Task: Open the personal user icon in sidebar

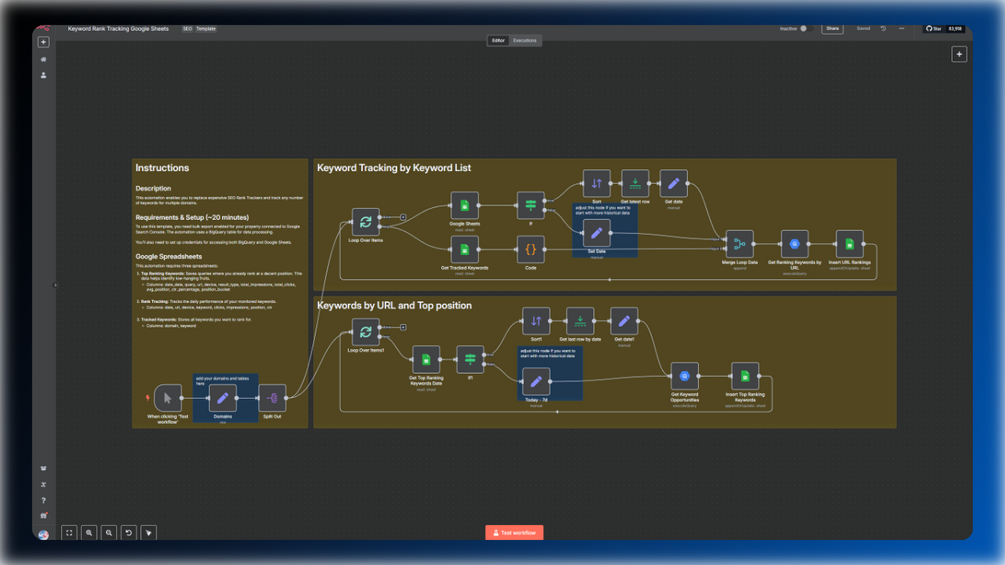Action: coord(44,76)
